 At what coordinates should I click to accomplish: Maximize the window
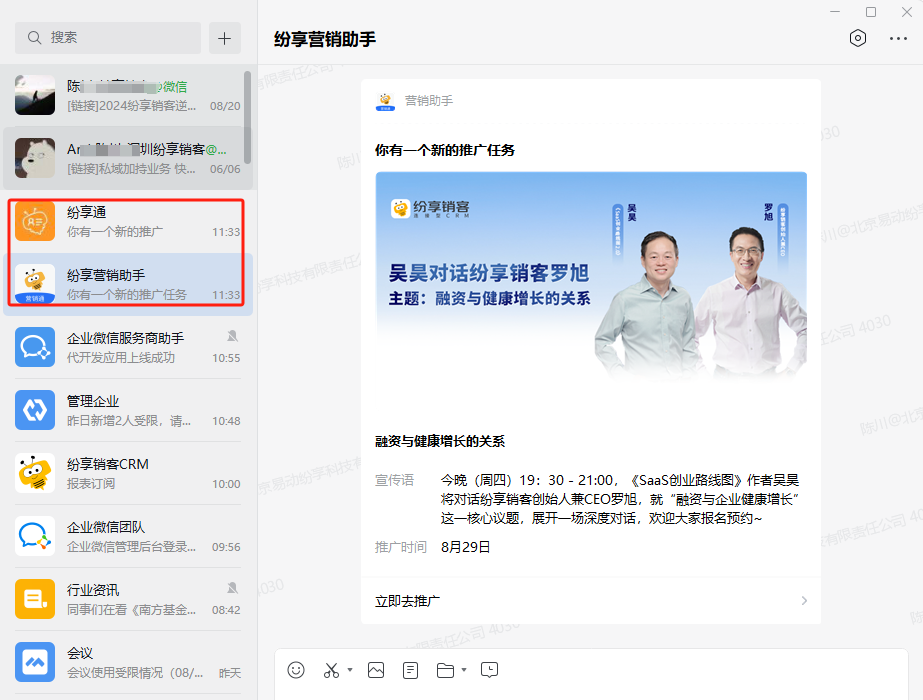[x=871, y=12]
